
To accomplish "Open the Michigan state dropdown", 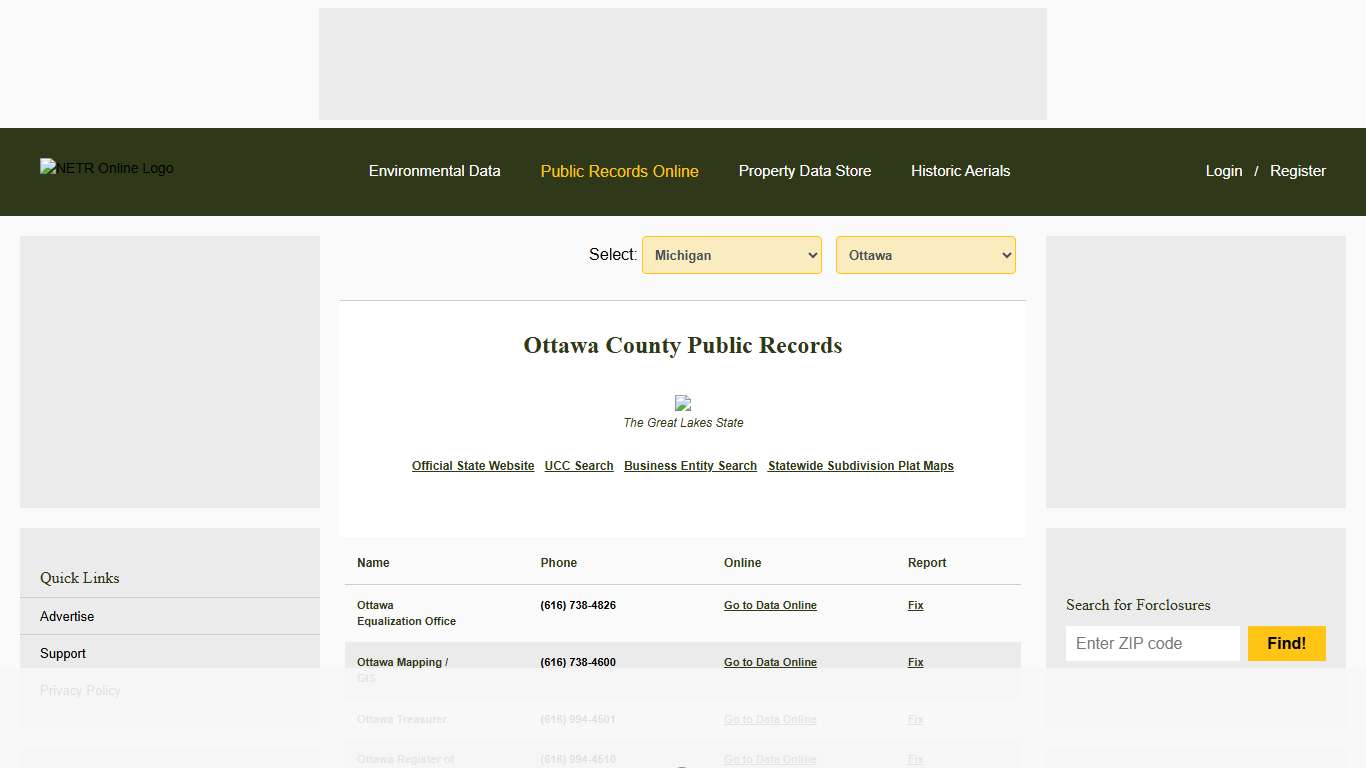I will point(731,255).
